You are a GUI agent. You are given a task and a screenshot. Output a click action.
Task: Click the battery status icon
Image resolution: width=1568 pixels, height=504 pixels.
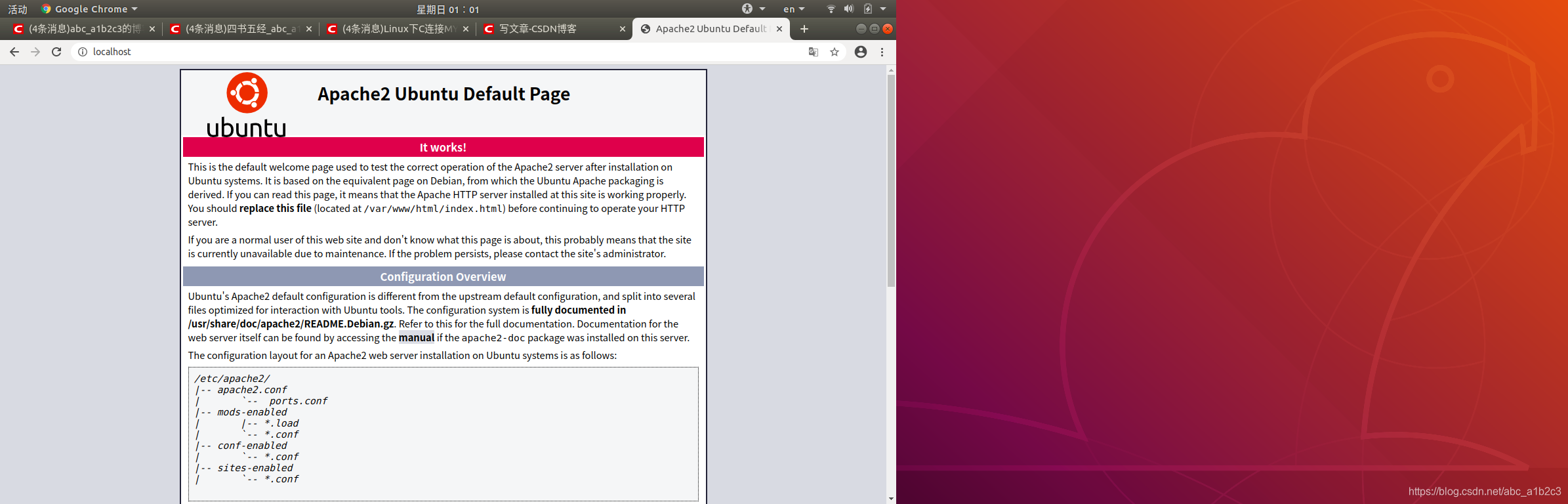[867, 9]
